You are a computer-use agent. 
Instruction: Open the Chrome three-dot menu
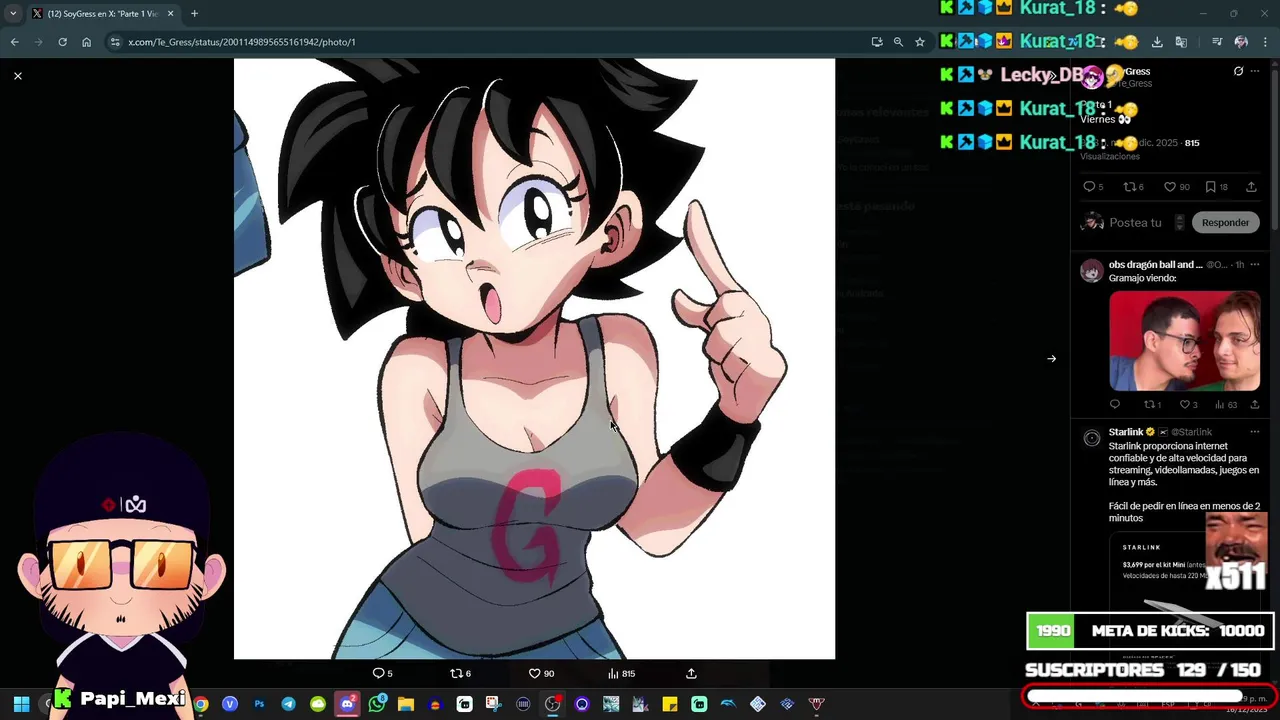click(1265, 42)
